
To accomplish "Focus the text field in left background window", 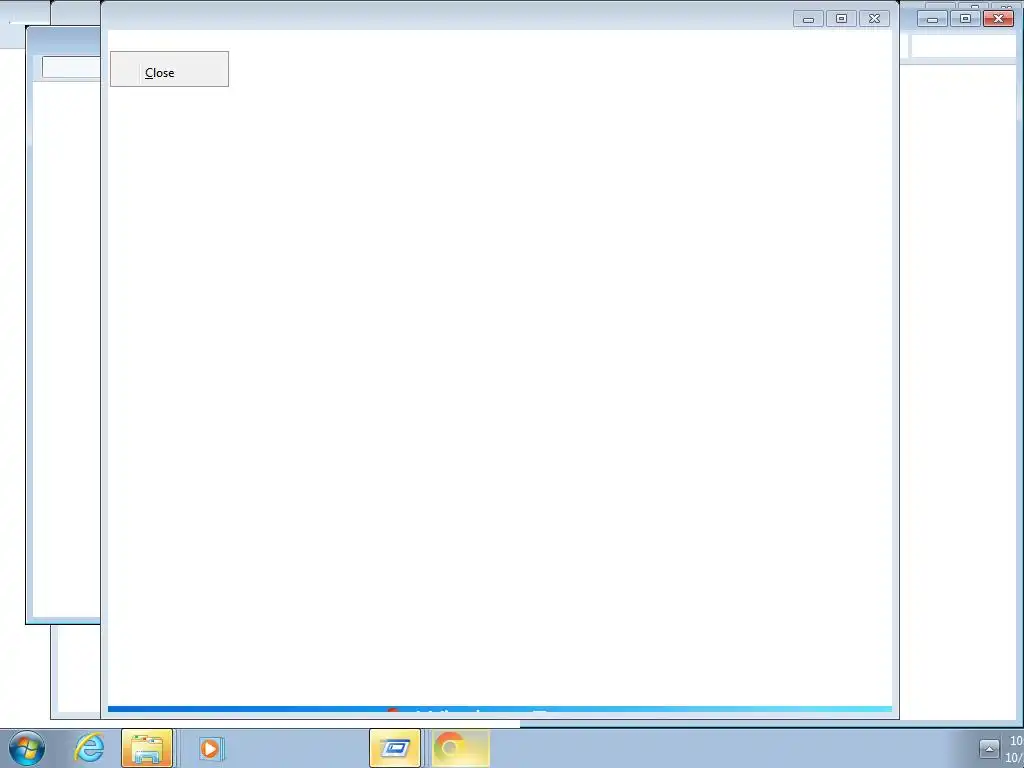I will [x=71, y=67].
